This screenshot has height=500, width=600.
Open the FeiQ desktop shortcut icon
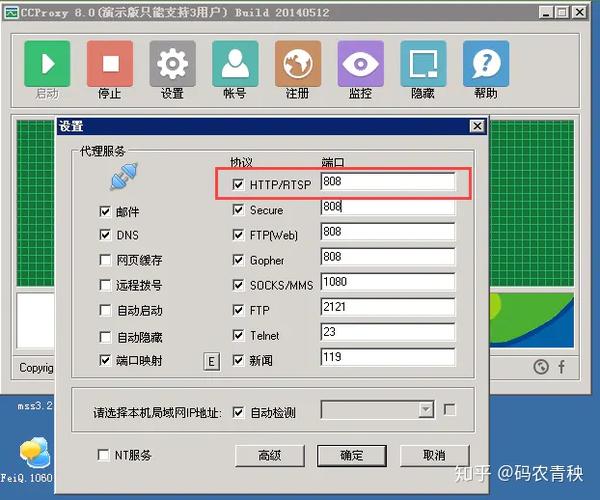tap(34, 453)
